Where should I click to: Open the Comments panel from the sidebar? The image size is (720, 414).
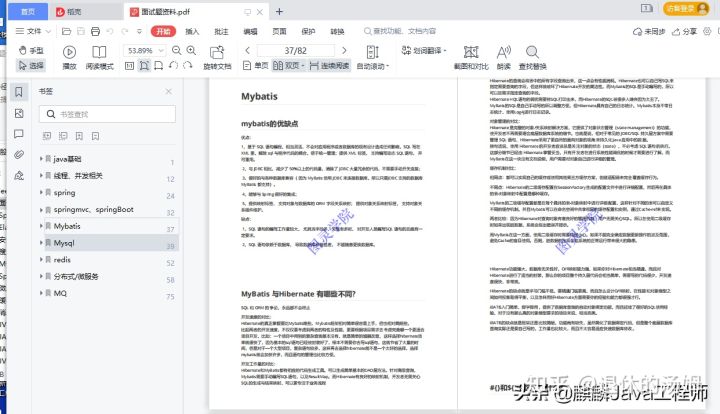coord(19,134)
